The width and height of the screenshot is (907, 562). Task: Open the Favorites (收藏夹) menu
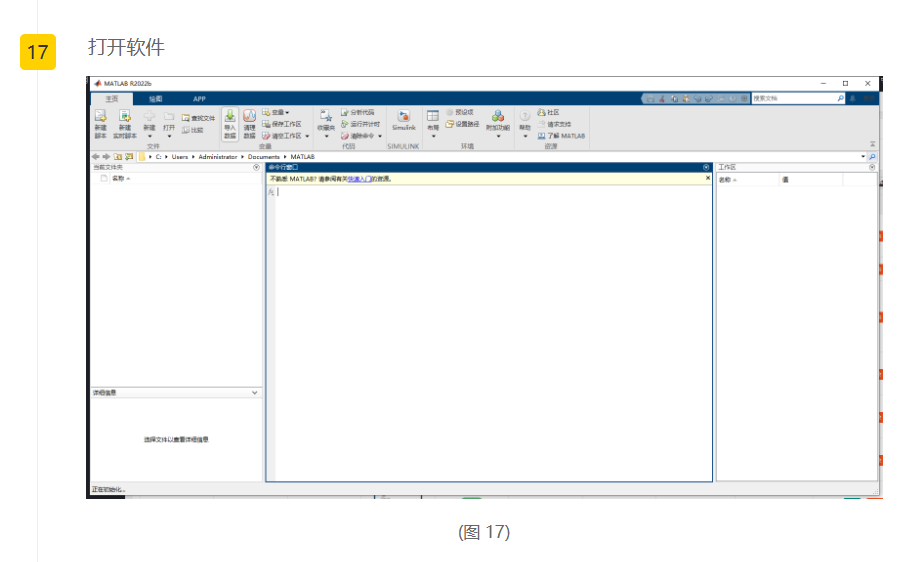[326, 124]
